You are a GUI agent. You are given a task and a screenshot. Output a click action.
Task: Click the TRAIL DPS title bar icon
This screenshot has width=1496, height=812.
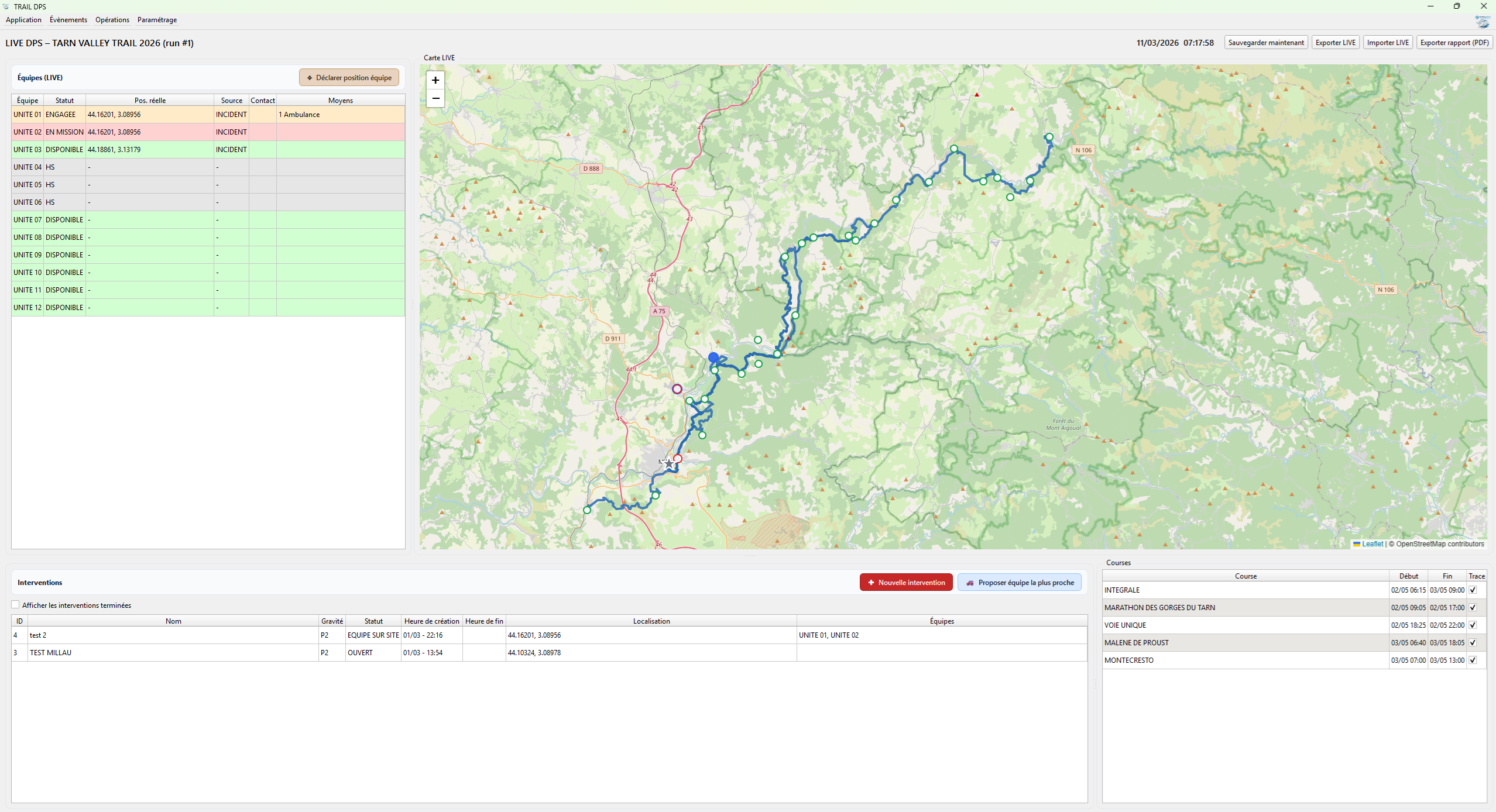(6, 6)
